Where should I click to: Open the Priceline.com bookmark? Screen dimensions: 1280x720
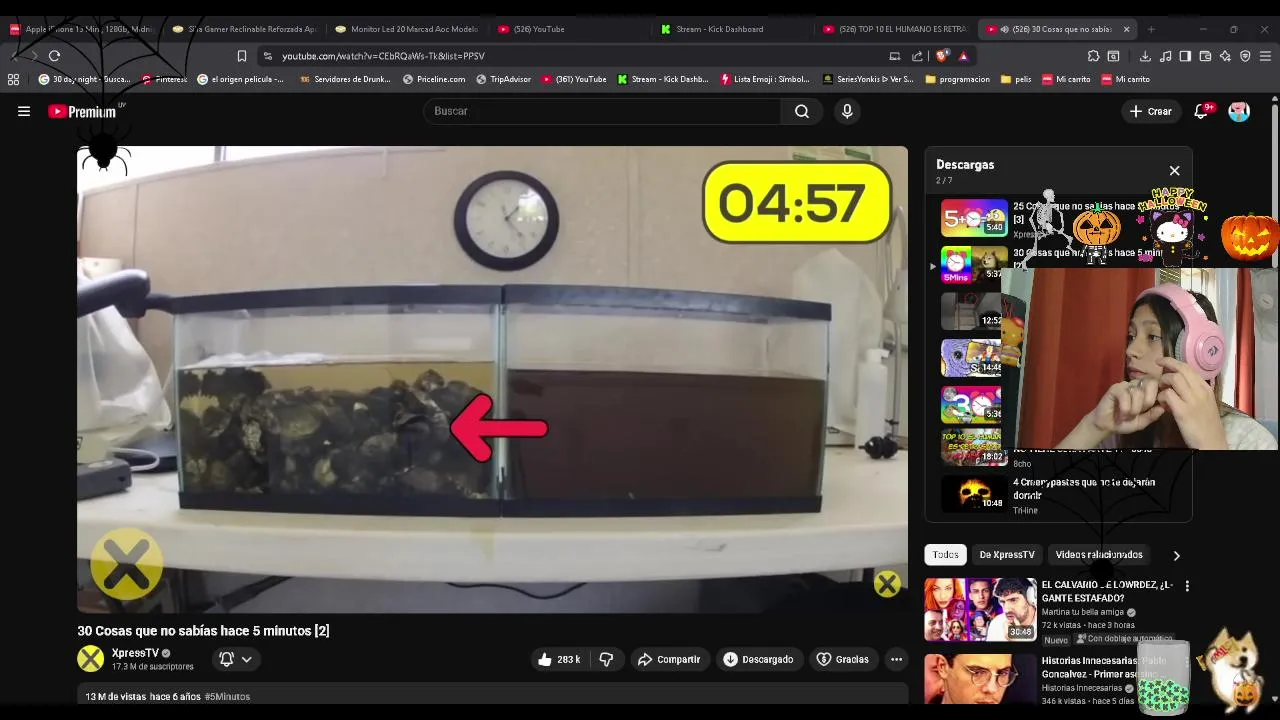pyautogui.click(x=434, y=79)
